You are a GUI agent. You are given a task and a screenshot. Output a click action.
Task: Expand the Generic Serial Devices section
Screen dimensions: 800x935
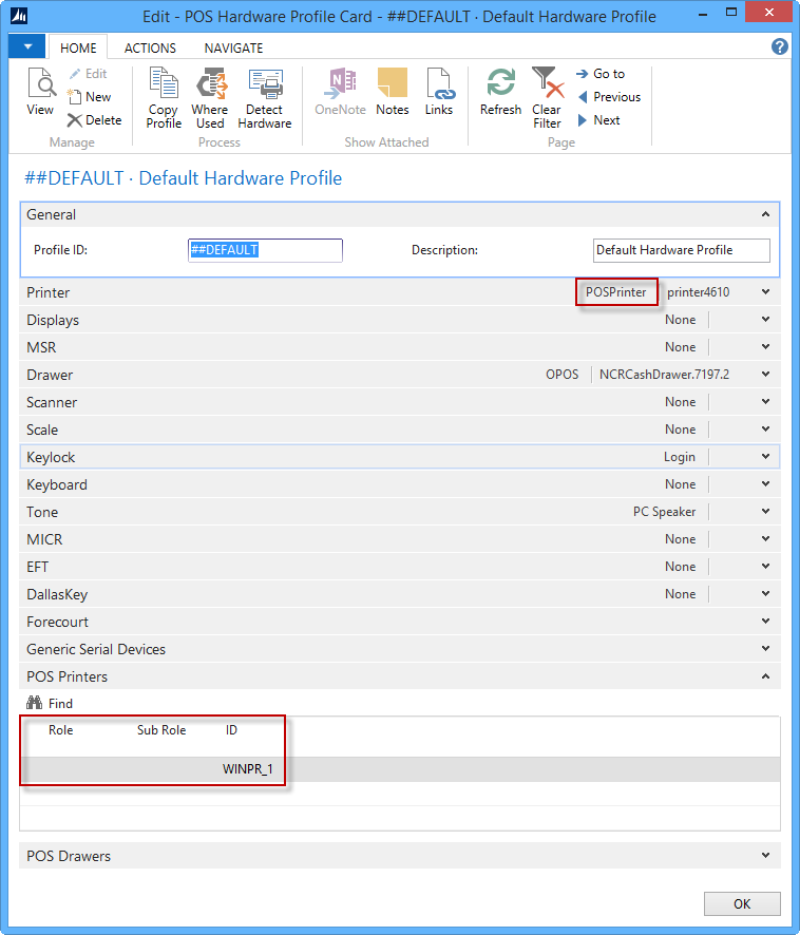765,649
